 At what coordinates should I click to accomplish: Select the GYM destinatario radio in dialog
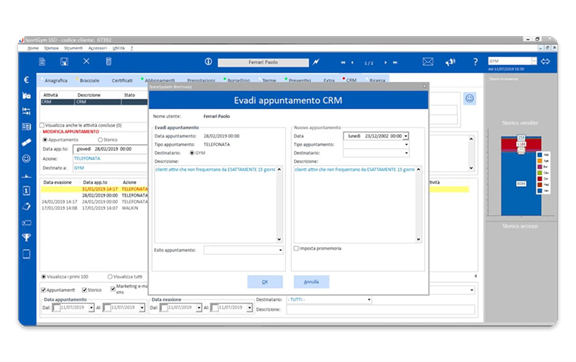[x=192, y=153]
